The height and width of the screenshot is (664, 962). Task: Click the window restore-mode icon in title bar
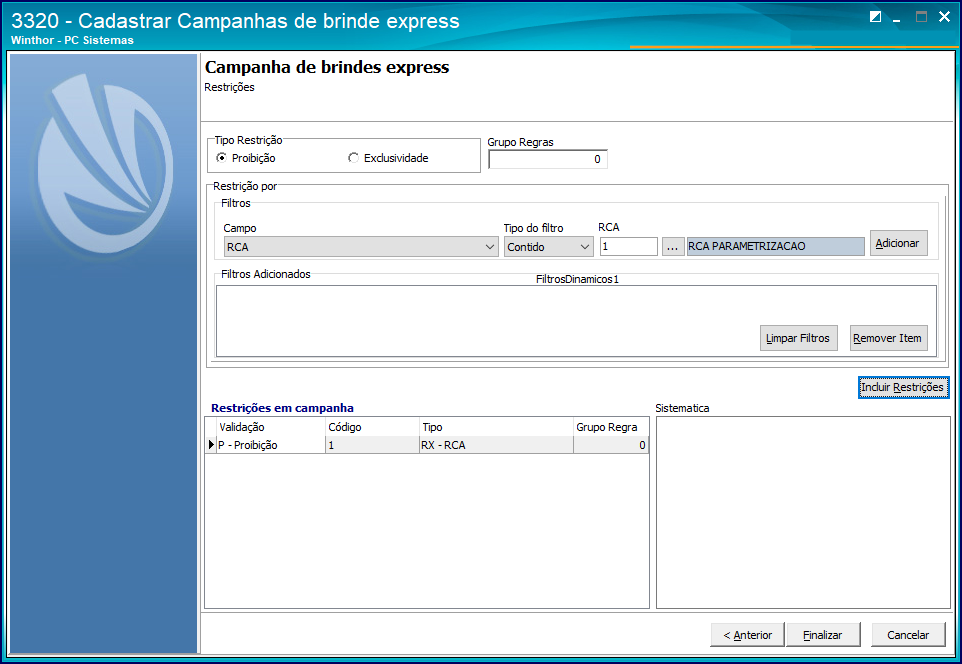[x=875, y=17]
